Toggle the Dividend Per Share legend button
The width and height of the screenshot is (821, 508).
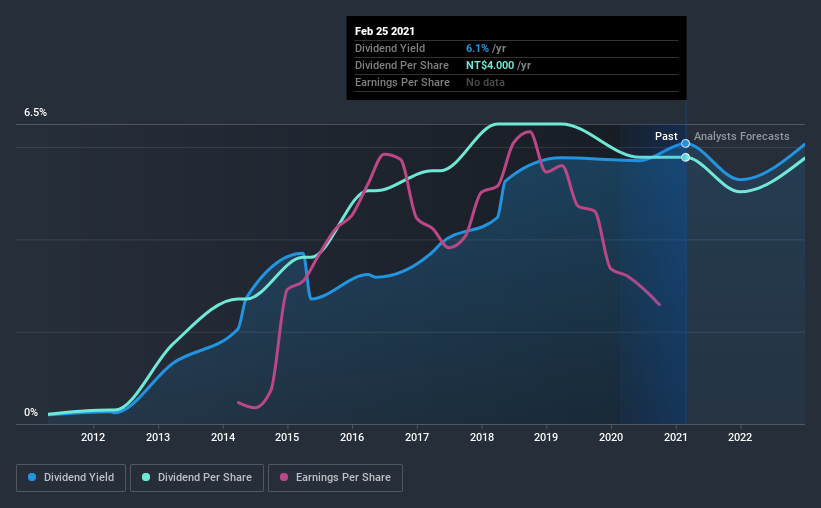197,478
